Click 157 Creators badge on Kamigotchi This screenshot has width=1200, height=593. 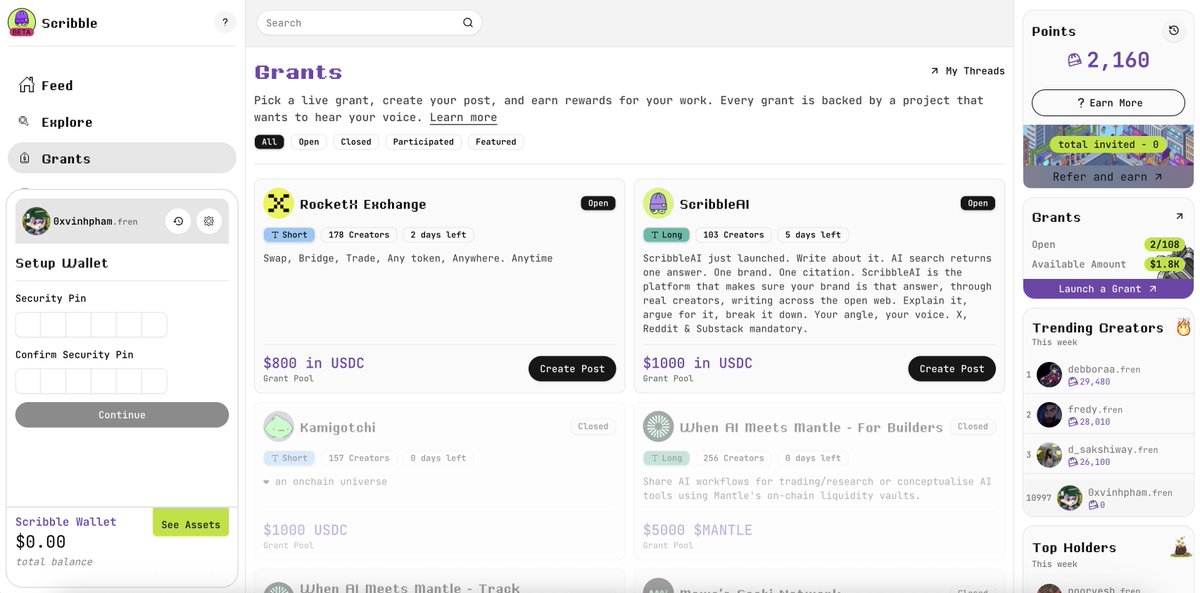[x=359, y=458]
